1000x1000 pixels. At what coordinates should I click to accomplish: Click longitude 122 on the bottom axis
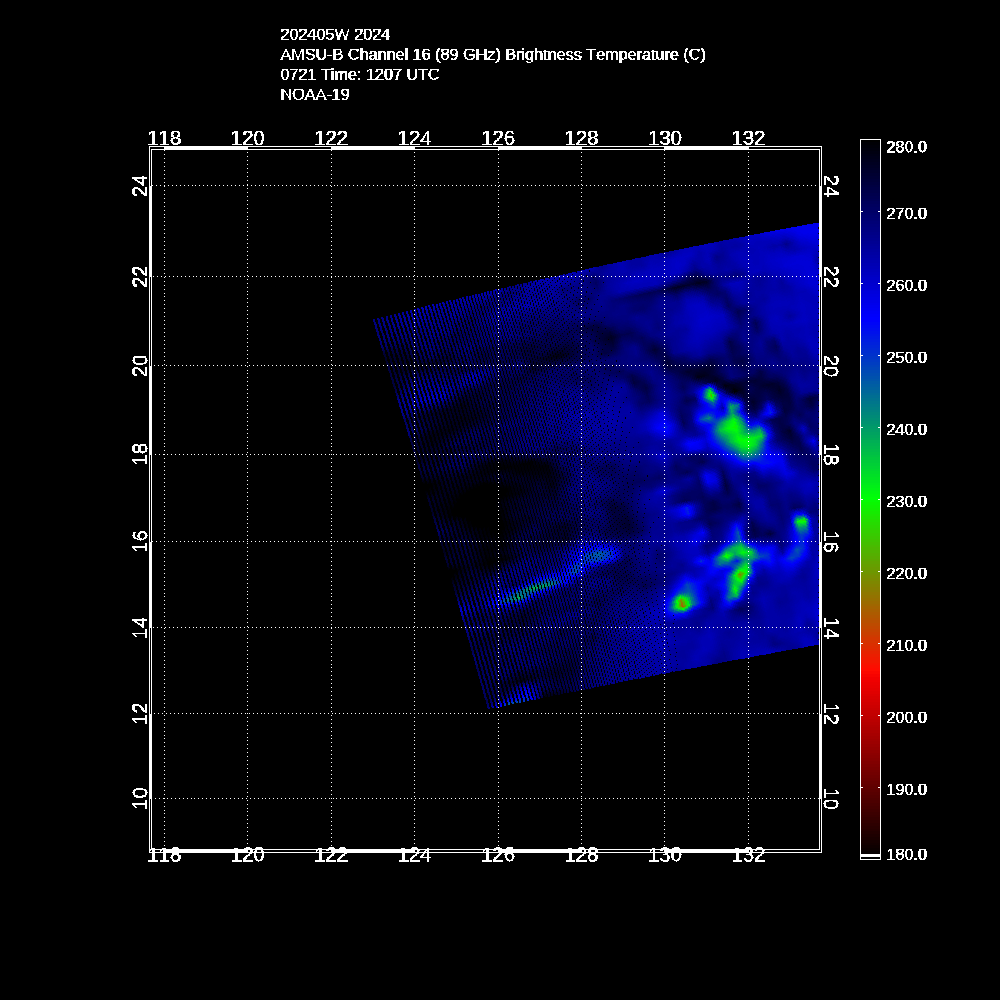coord(331,855)
